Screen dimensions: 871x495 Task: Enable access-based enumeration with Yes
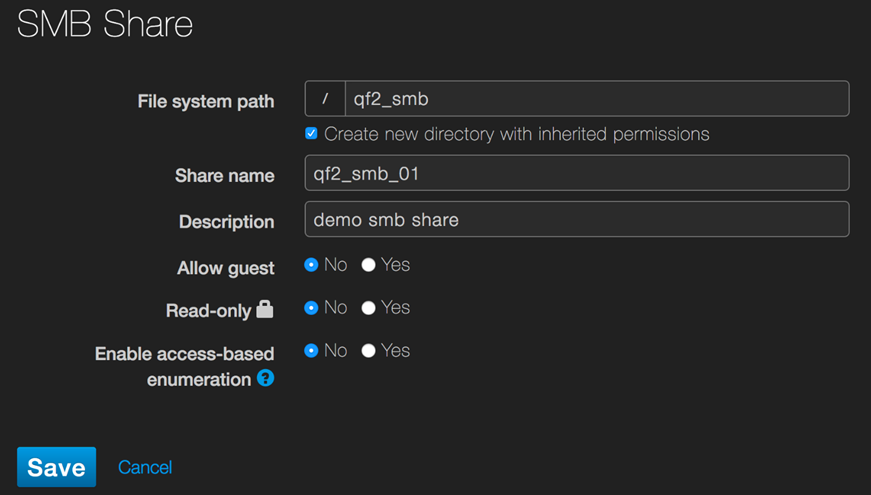368,351
